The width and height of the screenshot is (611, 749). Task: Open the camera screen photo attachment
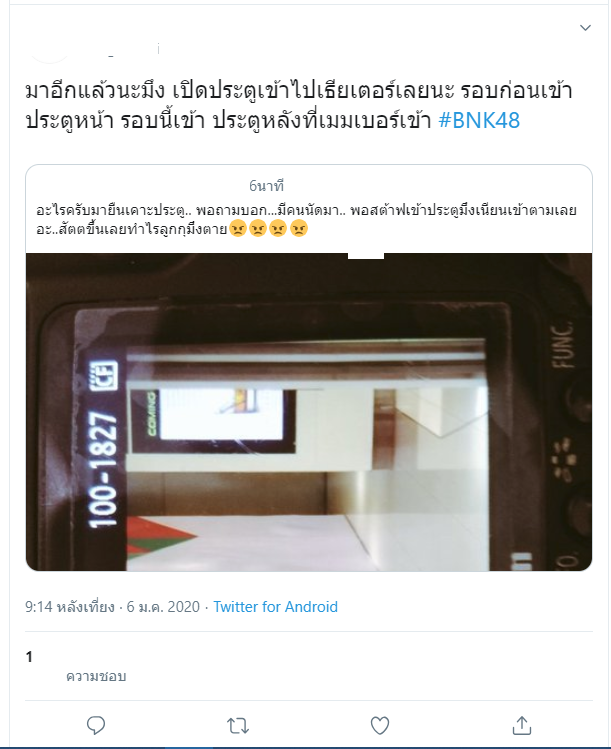tap(309, 412)
